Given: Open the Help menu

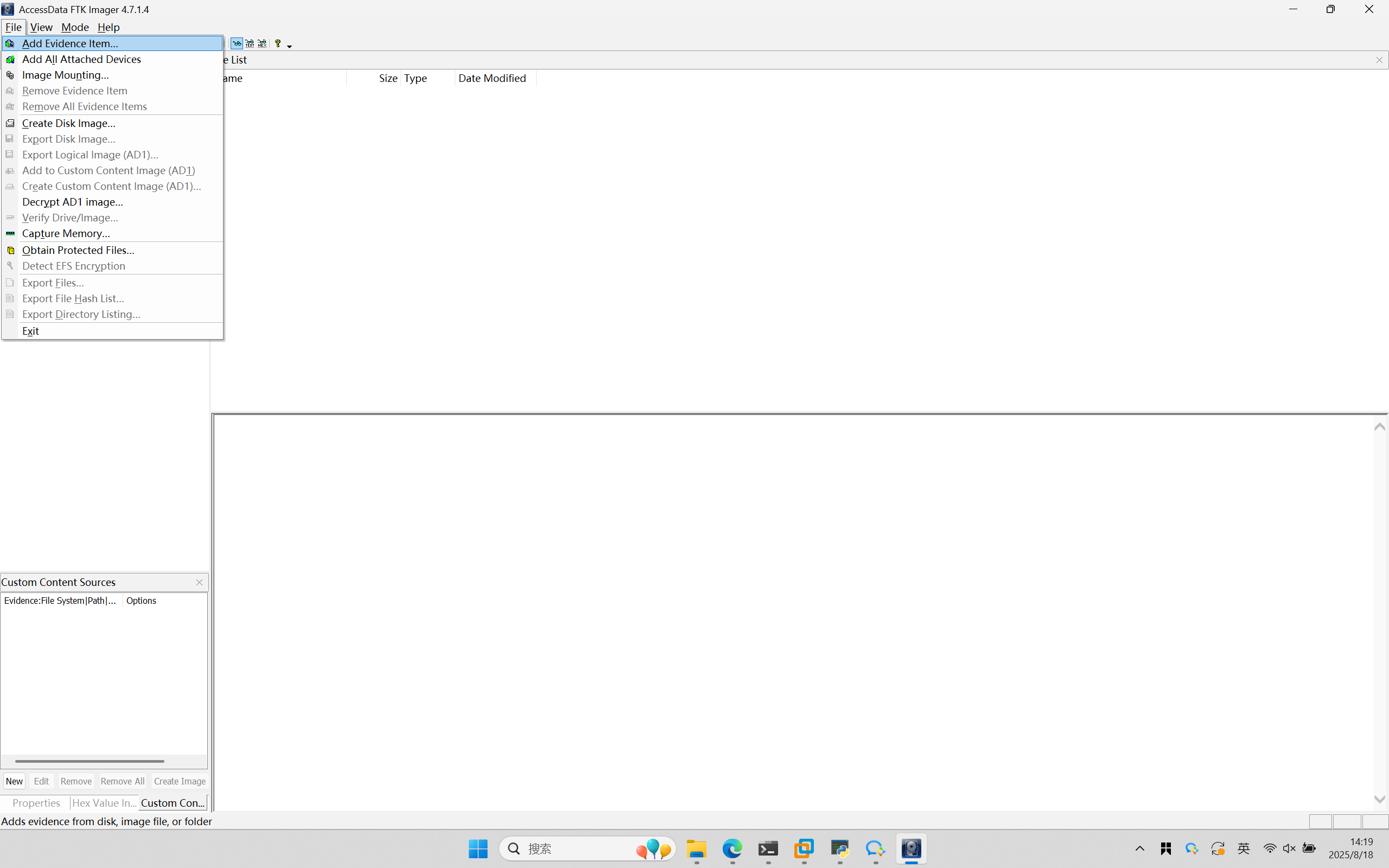Looking at the screenshot, I should (x=109, y=27).
